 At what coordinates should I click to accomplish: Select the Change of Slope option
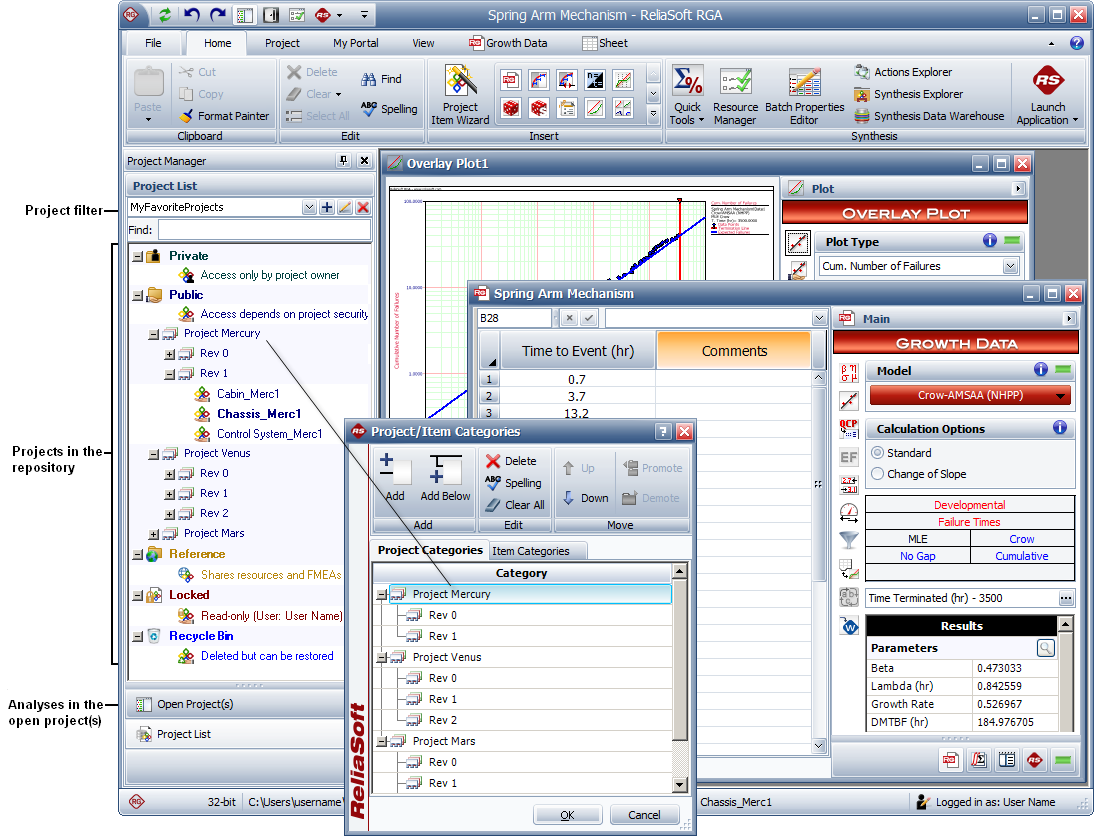coord(879,474)
